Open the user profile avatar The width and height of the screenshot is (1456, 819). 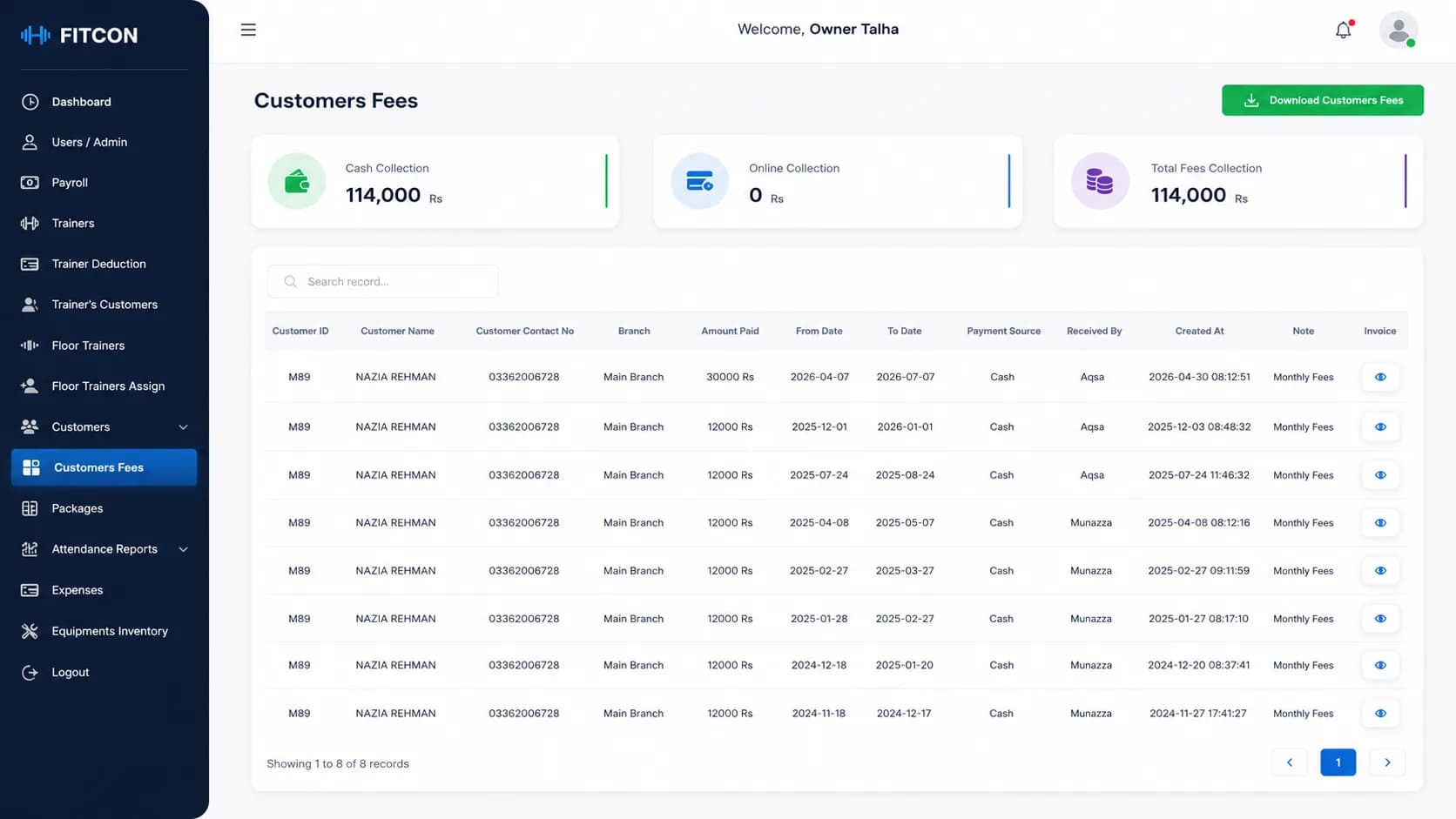[x=1399, y=30]
